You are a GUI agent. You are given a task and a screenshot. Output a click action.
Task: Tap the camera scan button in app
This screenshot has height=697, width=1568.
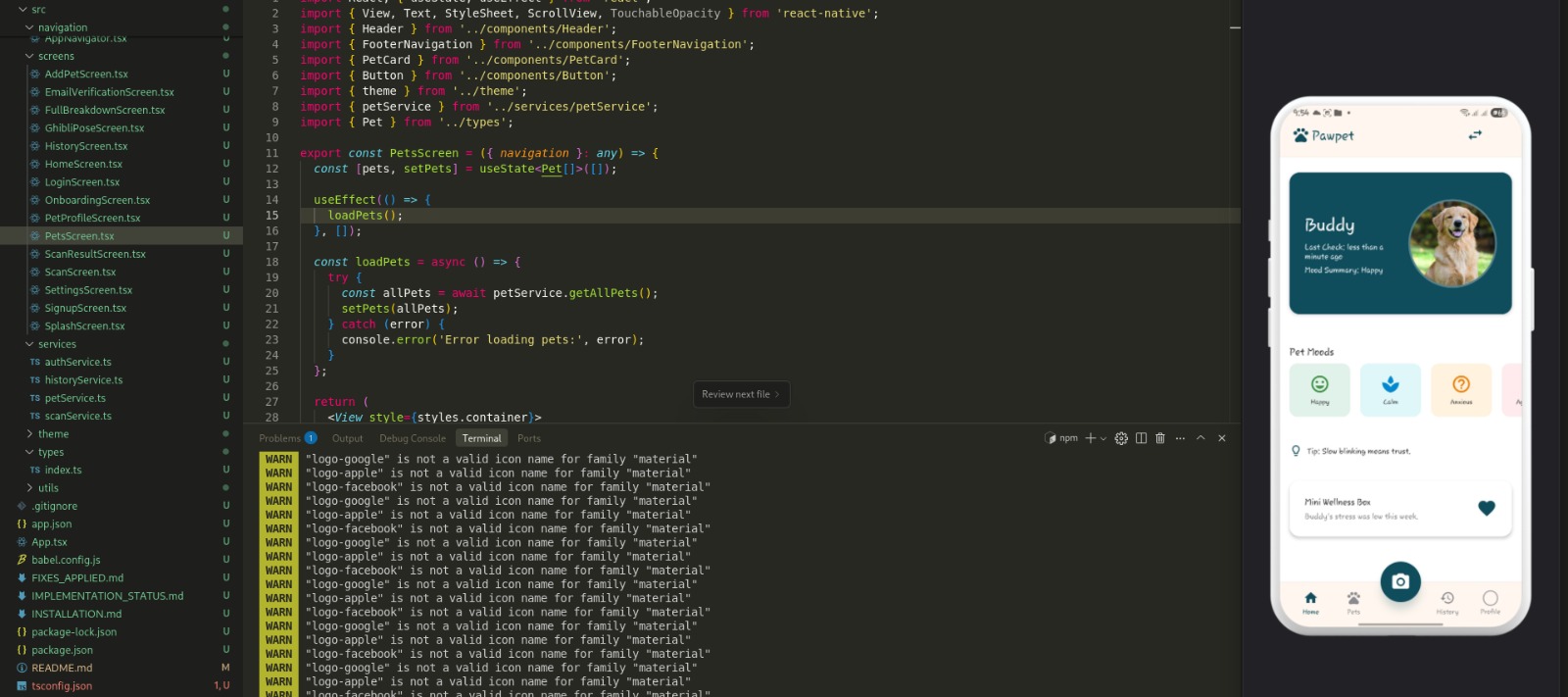(1400, 581)
